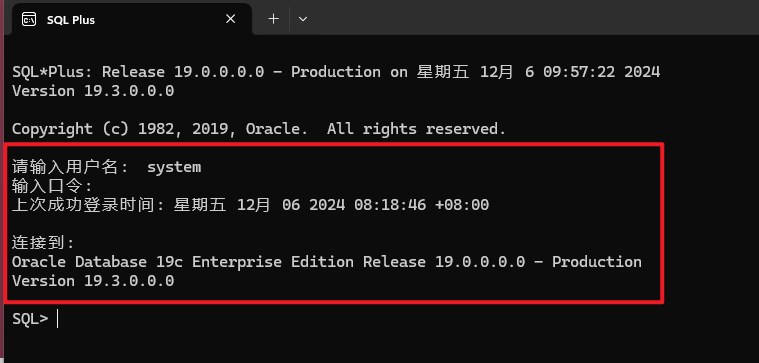Click All rights reserved text

[x=416, y=129]
